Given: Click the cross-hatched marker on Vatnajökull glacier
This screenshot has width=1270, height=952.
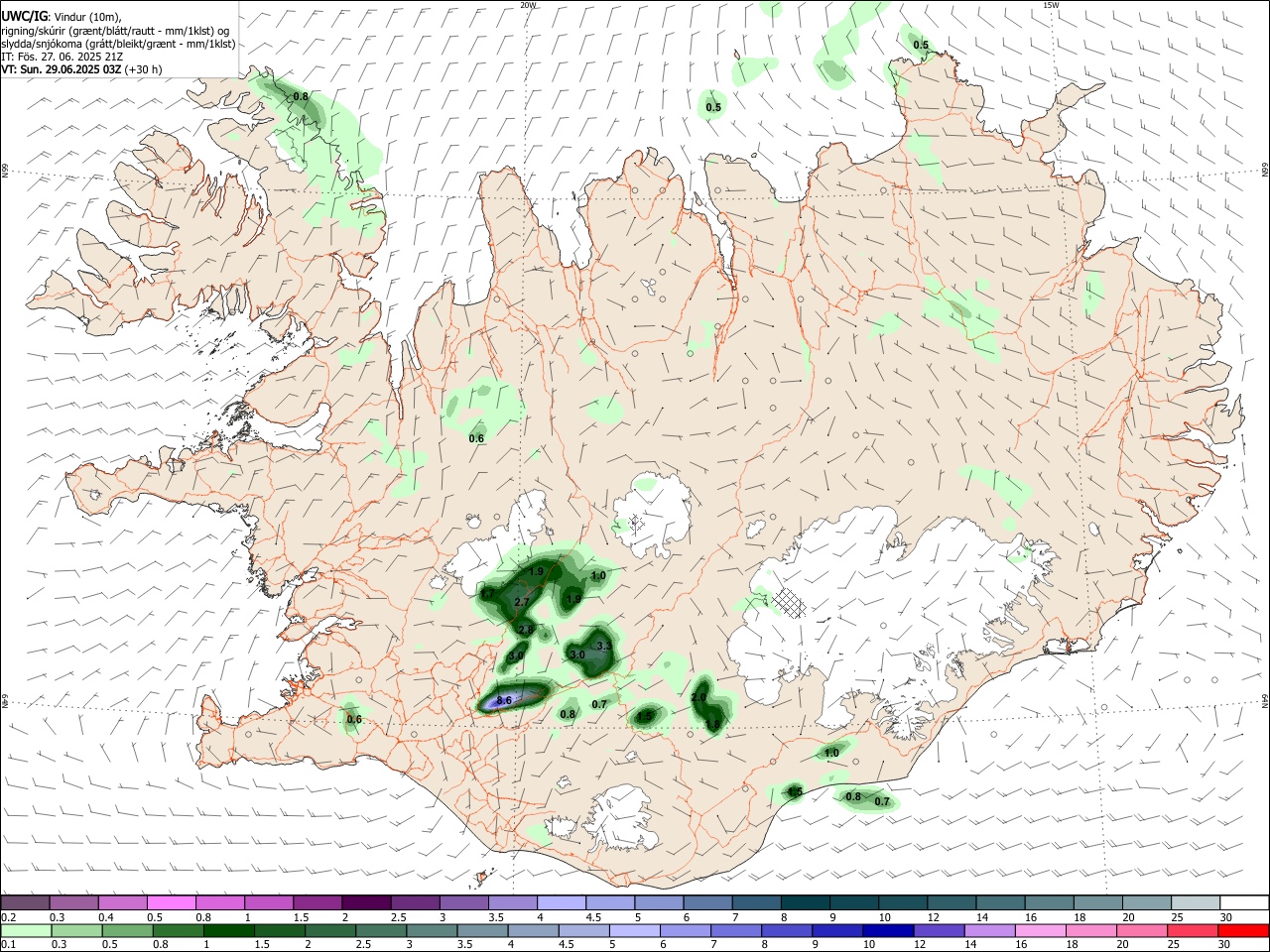Looking at the screenshot, I should point(789,603).
